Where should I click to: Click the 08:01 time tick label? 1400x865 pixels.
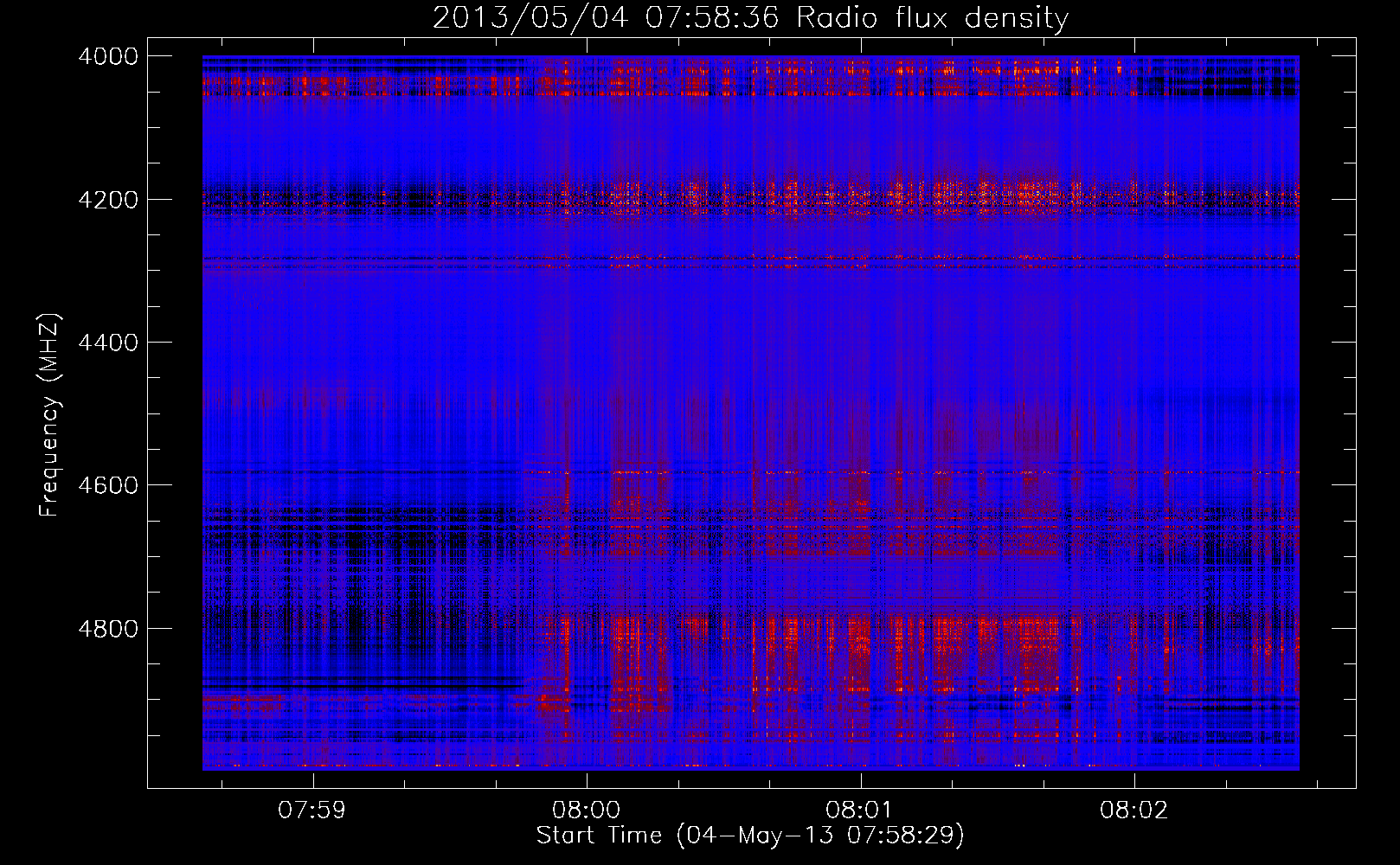(860, 811)
